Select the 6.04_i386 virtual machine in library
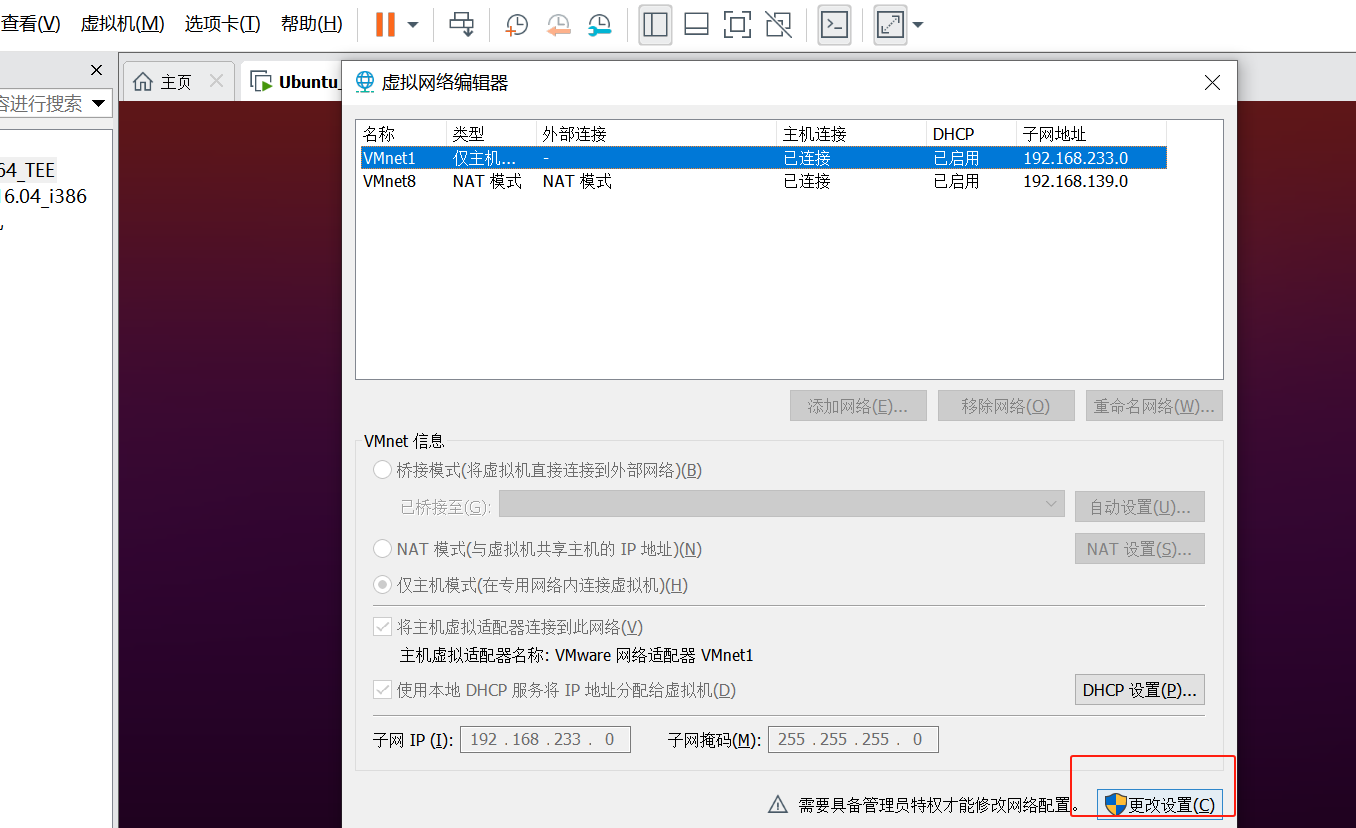The image size is (1356, 828). click(44, 197)
